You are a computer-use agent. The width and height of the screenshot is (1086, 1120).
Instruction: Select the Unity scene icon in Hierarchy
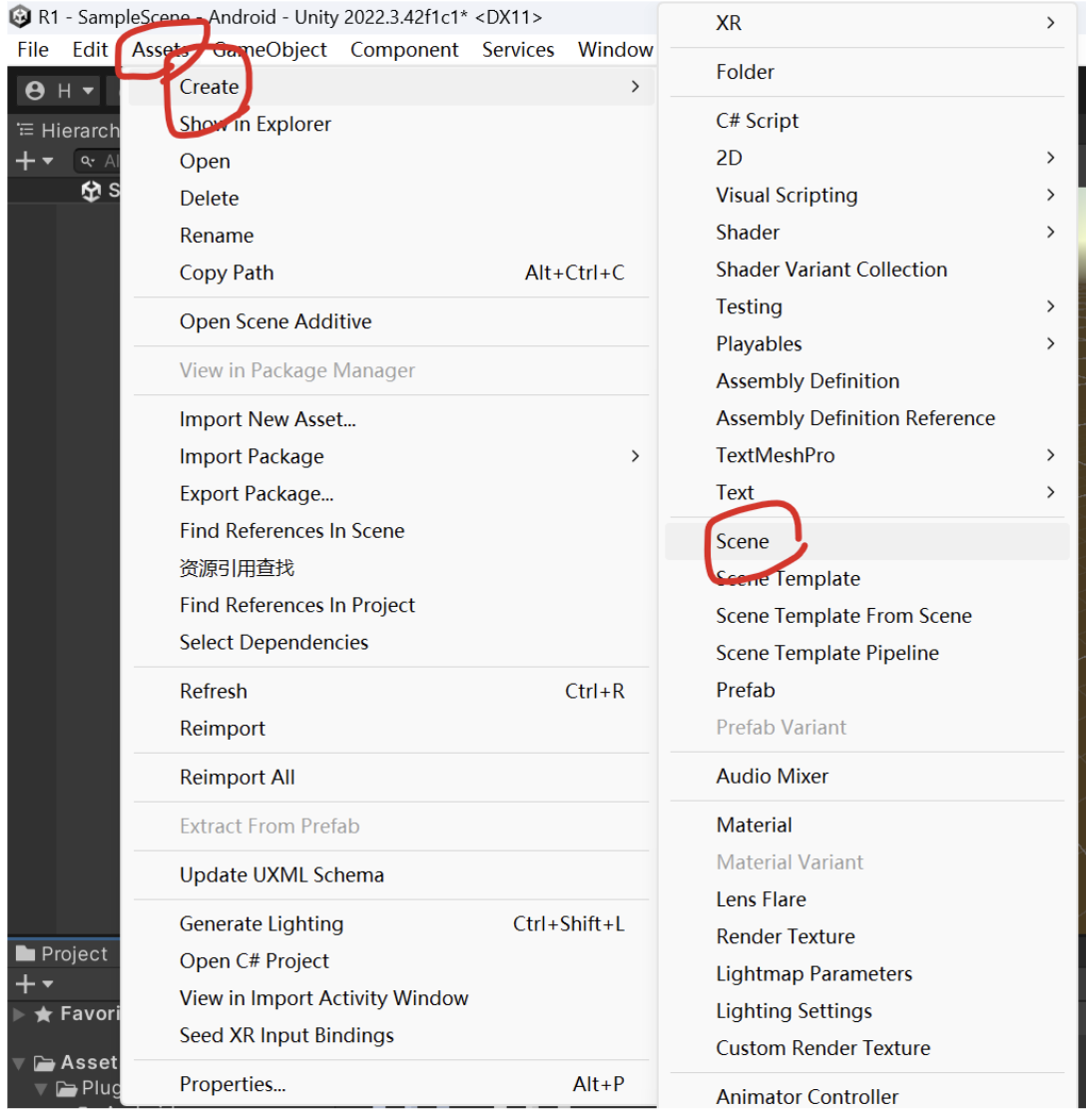click(x=91, y=191)
